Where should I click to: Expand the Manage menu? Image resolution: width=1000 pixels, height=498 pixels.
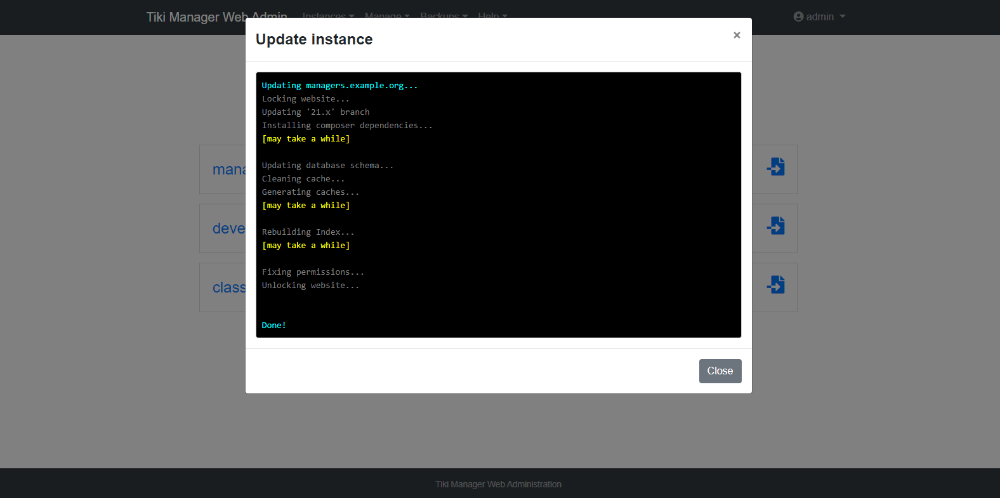387,16
